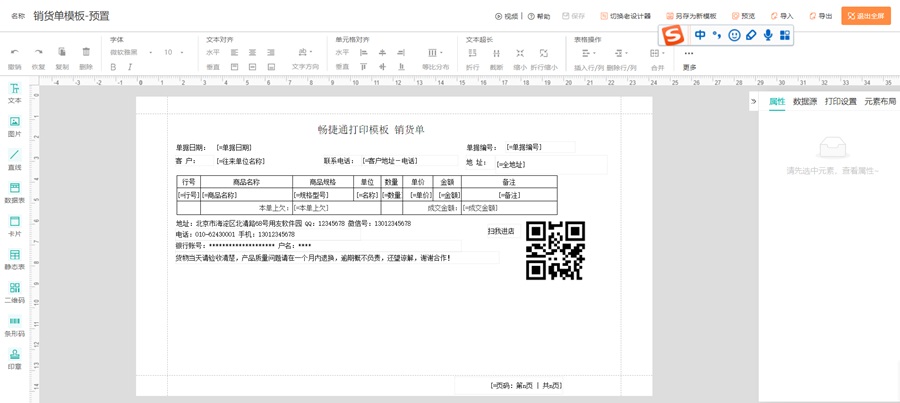The image size is (900, 403).
Task: Select the 图片 image tool in sidebar
Action: (x=14, y=126)
